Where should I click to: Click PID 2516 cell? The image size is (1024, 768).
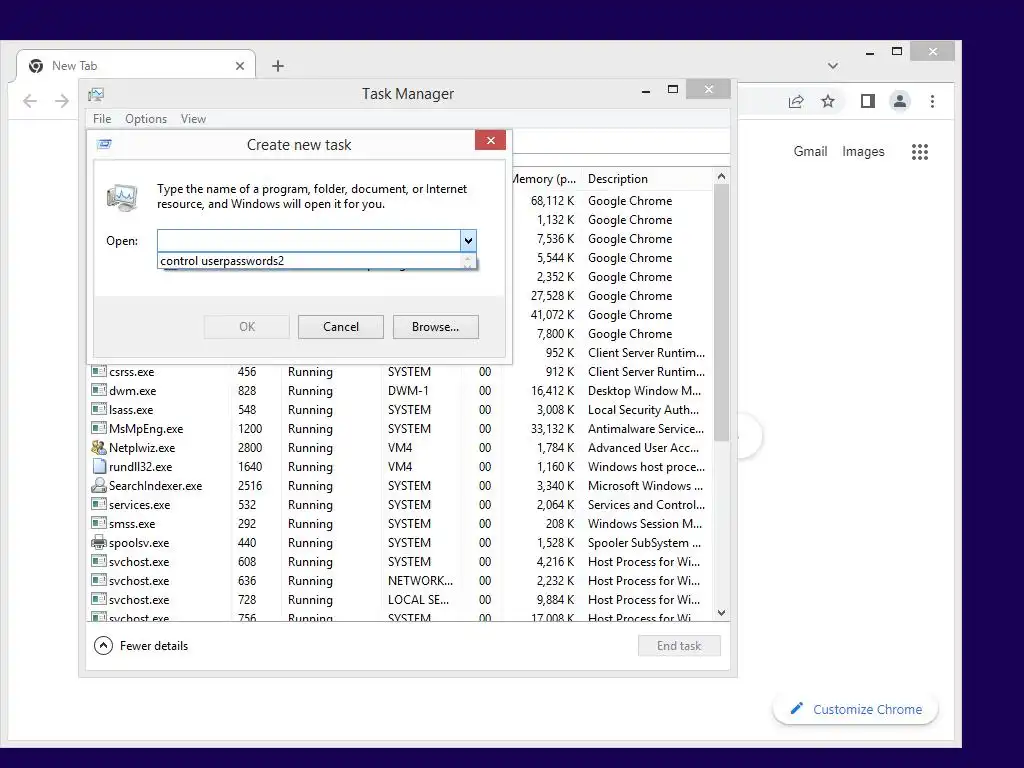(249, 486)
